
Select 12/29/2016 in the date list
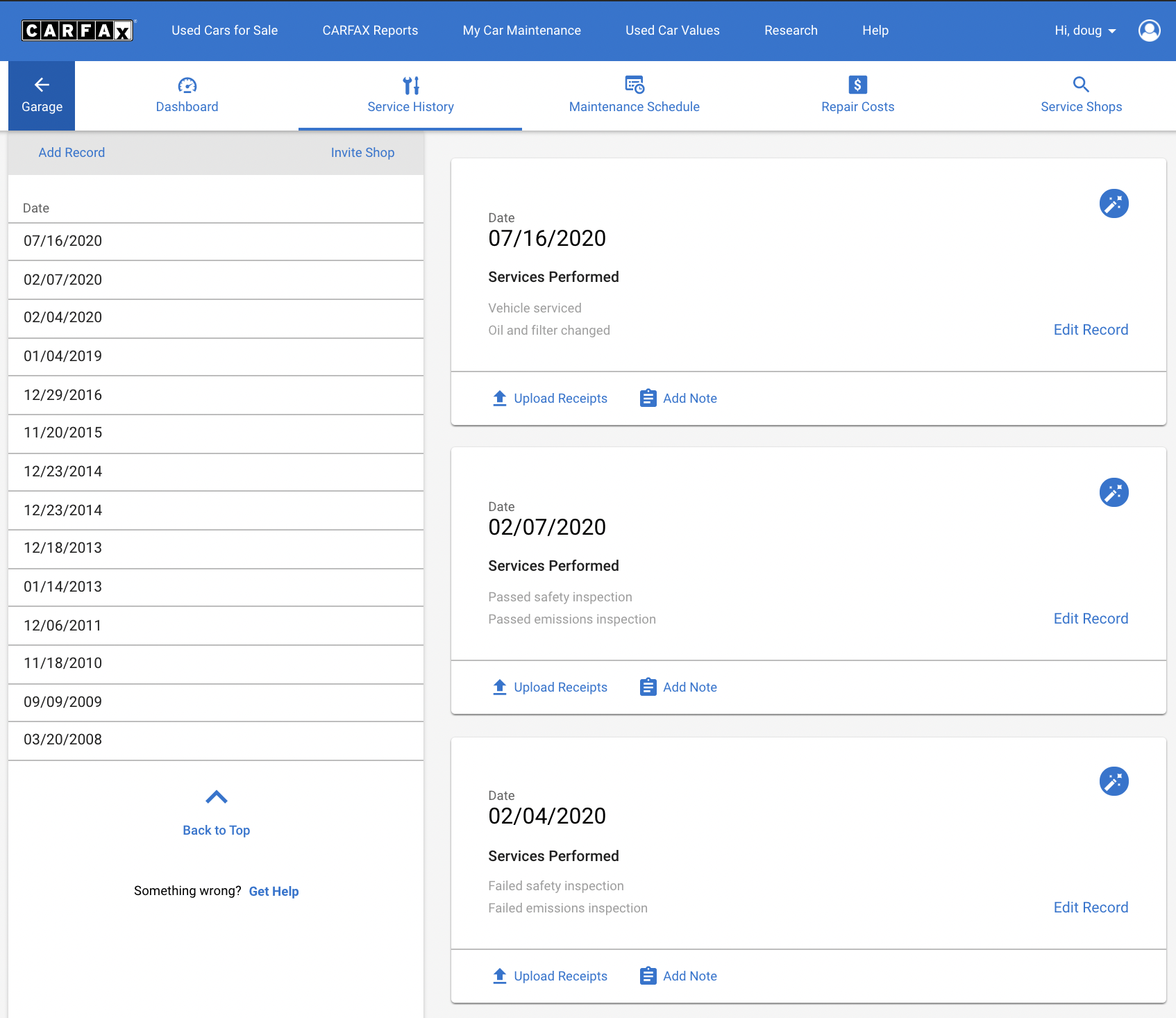coord(216,396)
